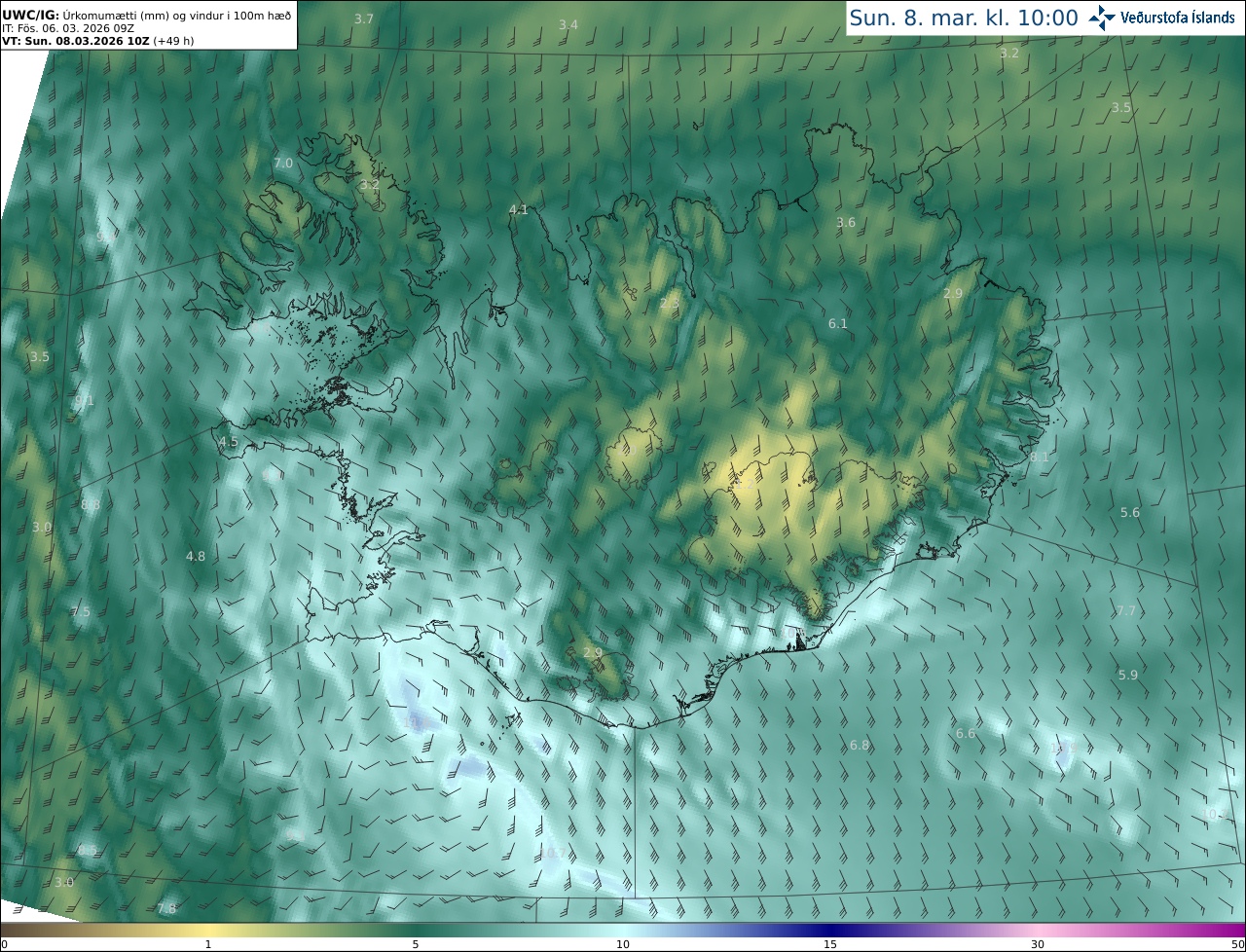This screenshot has width=1246, height=952.
Task: Click the 4.5 value on the map
Action: (229, 442)
